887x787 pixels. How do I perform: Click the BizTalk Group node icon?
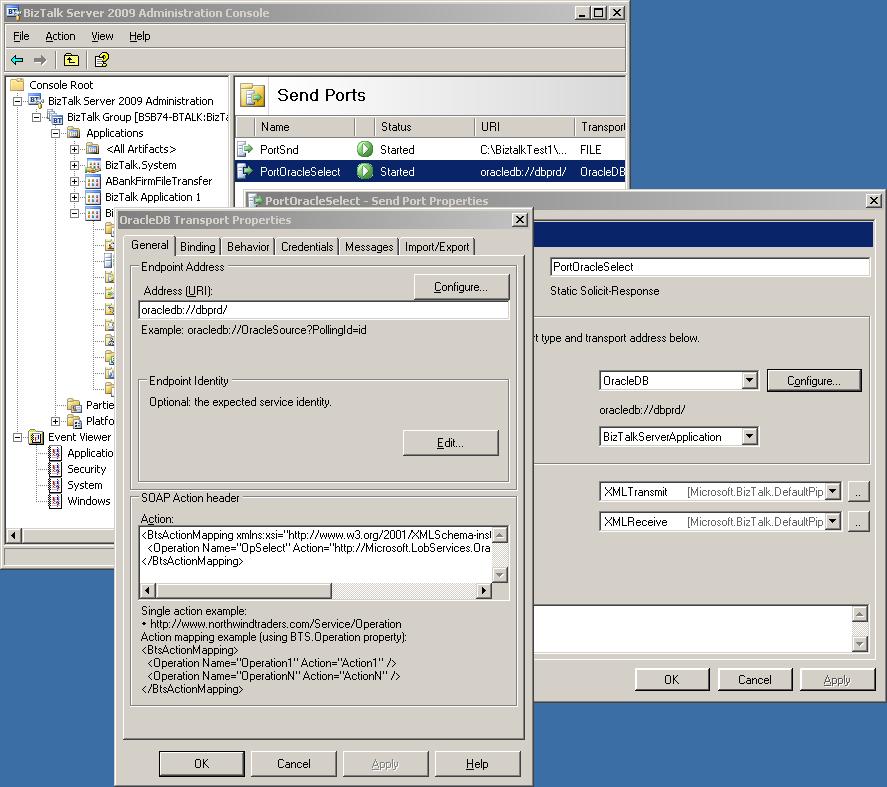(55, 117)
